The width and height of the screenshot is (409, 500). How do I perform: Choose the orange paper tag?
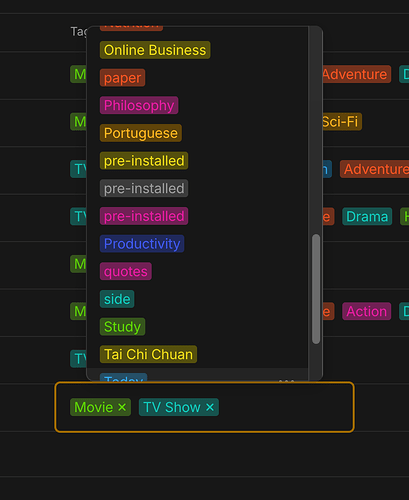click(122, 78)
